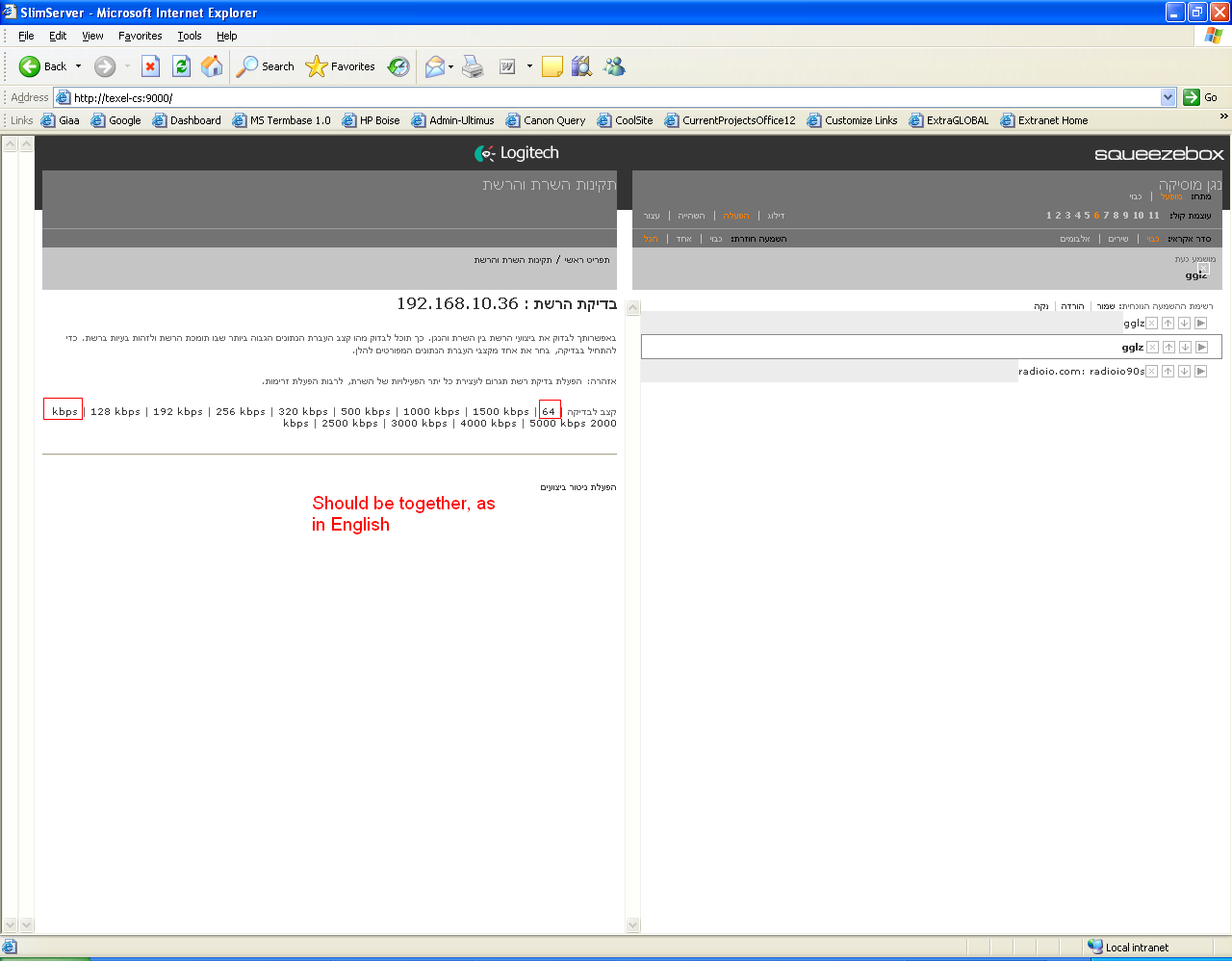Open the Tools menu
The width and height of the screenshot is (1232, 961).
[x=189, y=36]
